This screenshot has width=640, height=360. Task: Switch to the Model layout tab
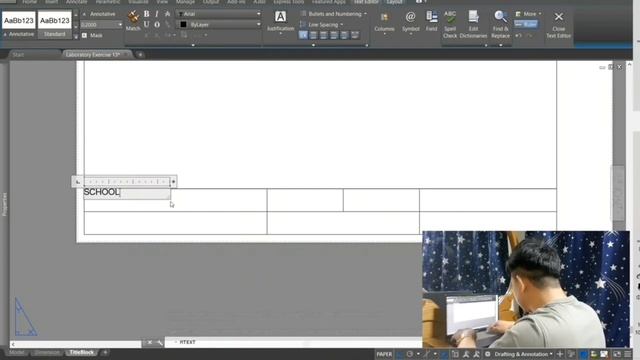click(x=17, y=353)
